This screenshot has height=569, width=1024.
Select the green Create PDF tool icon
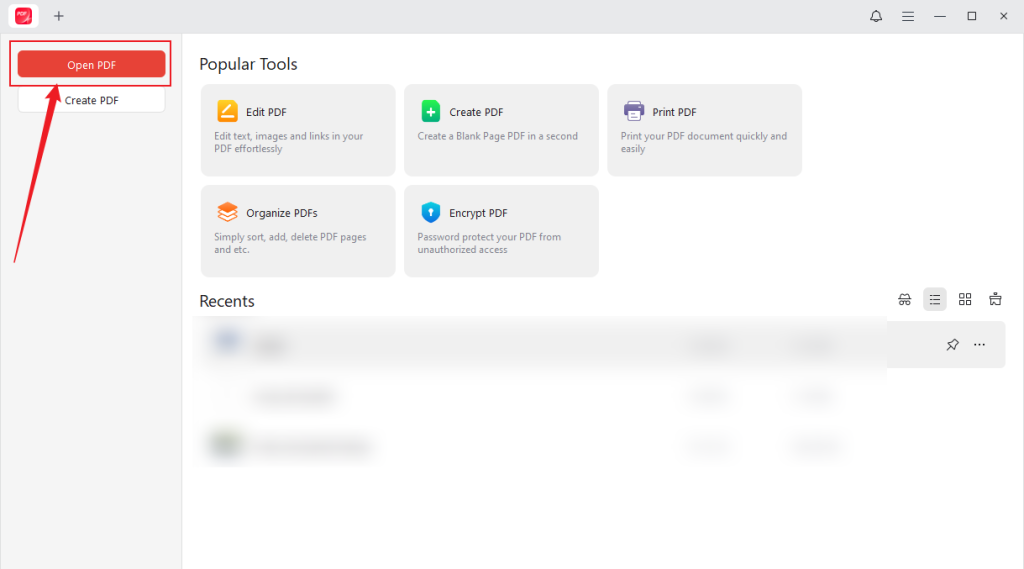[431, 111]
